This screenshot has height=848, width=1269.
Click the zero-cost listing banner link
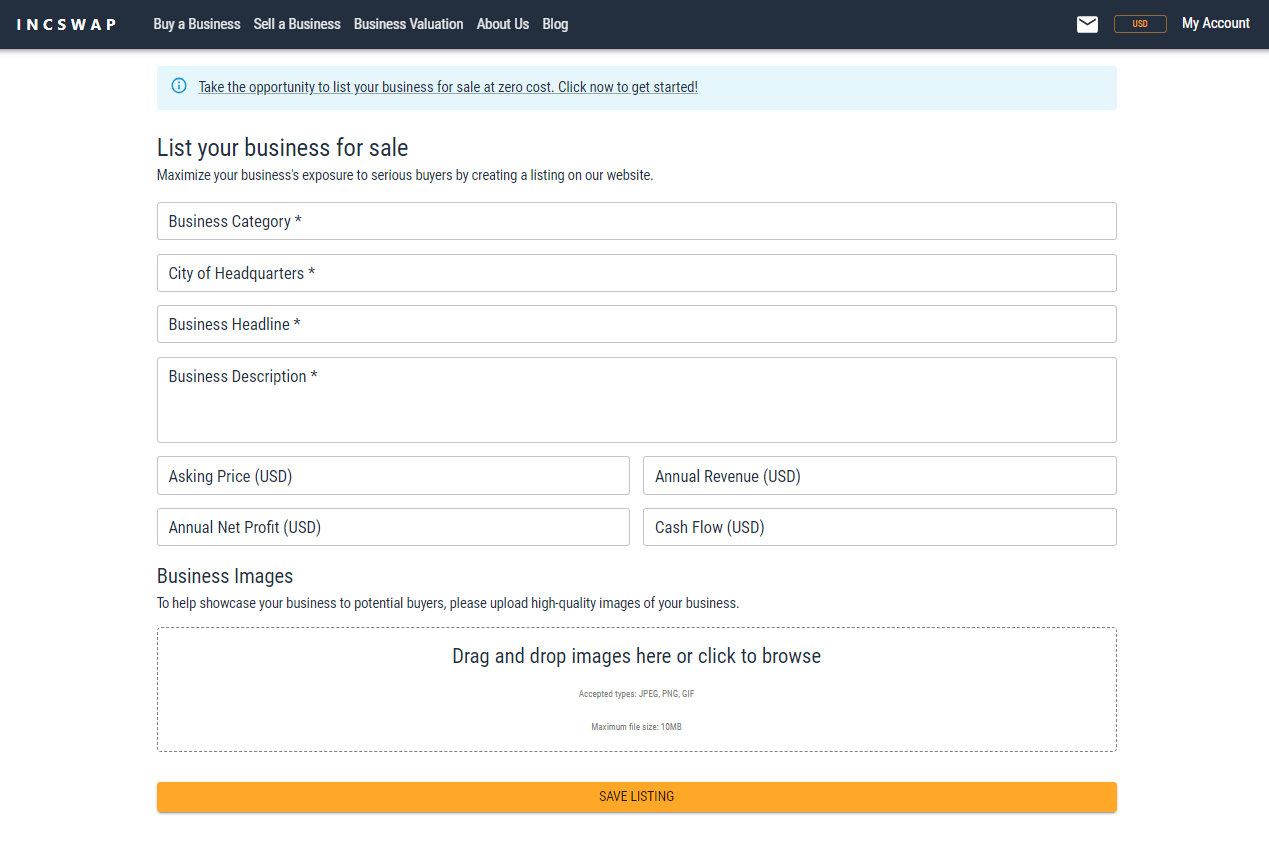coord(448,87)
